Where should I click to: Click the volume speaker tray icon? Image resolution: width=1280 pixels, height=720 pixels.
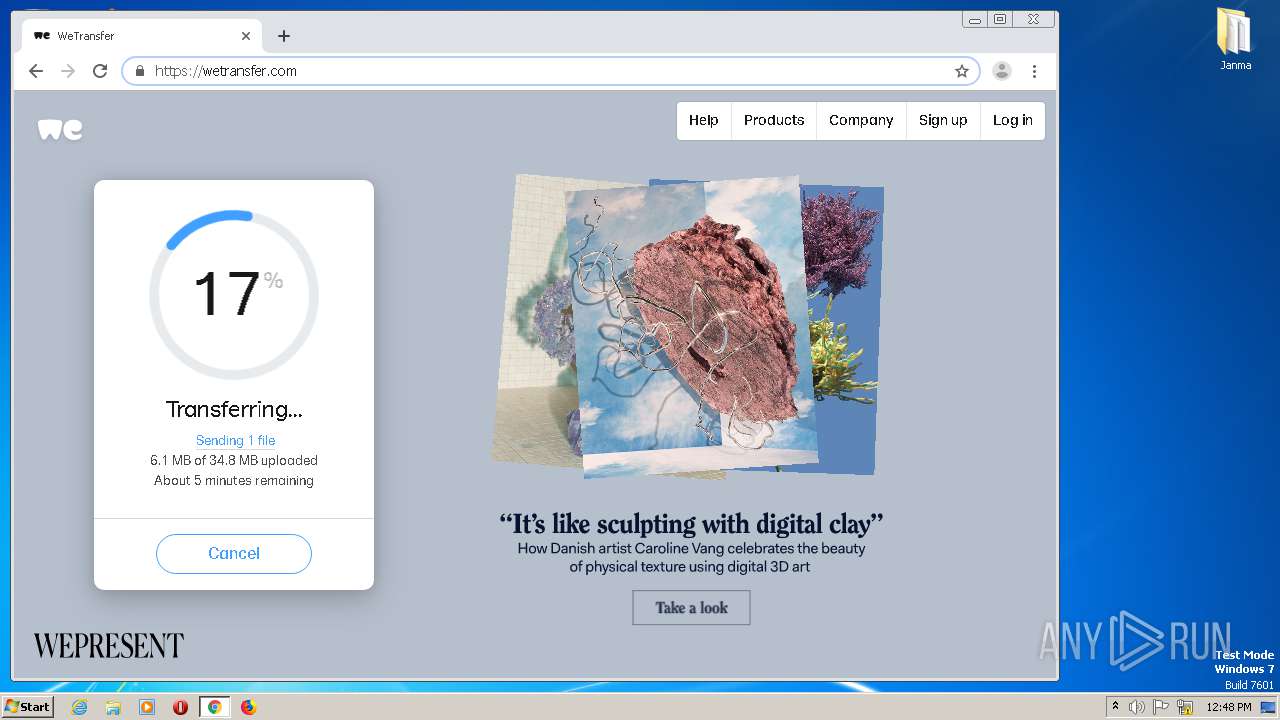point(1137,707)
